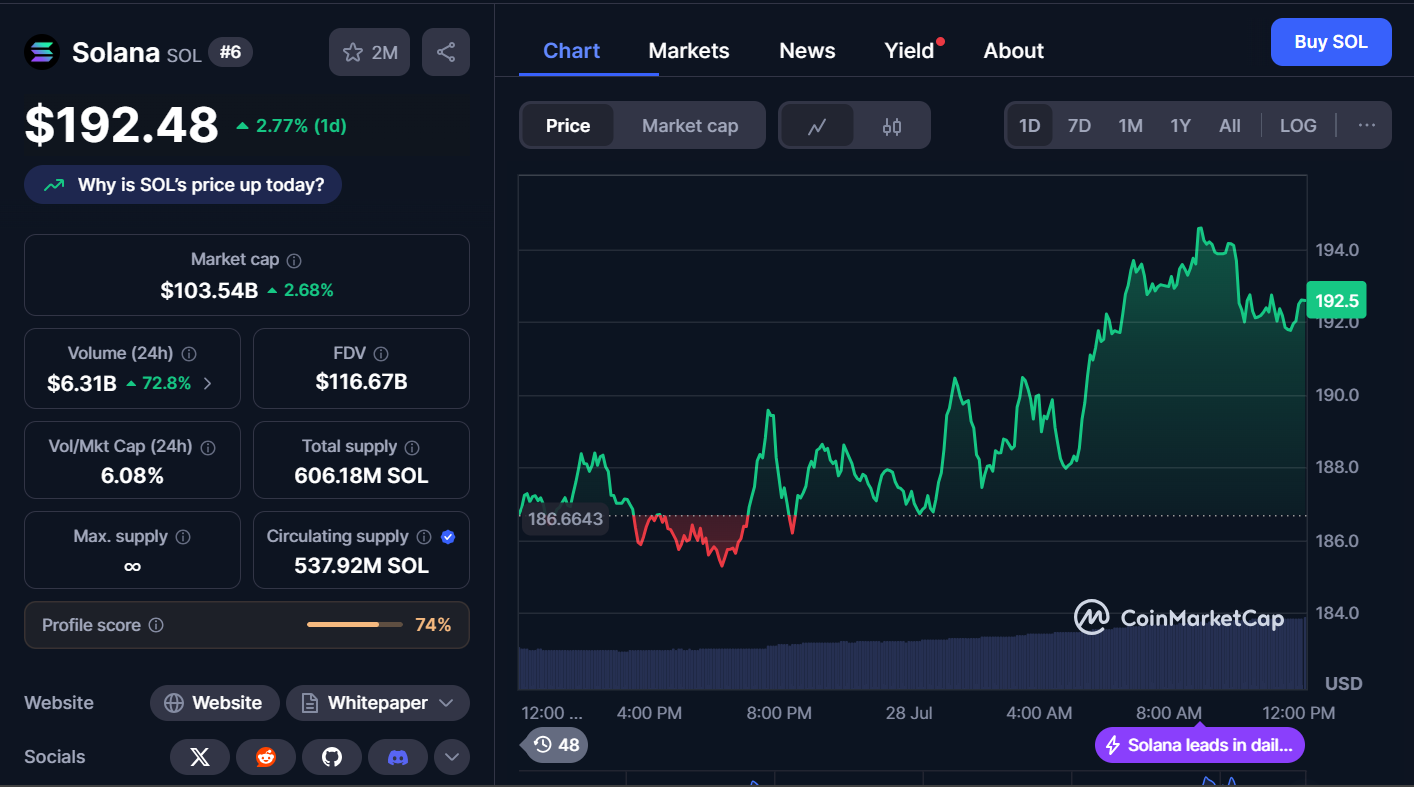Click info icon next to Market cap
Screen dimensions: 1414x787
click(x=294, y=260)
